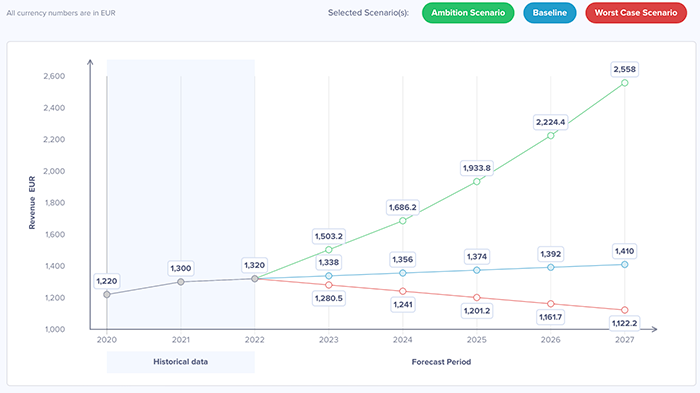700x393 pixels.
Task: Select Baseline 2025 point labeled 1,374
Action: 477,270
